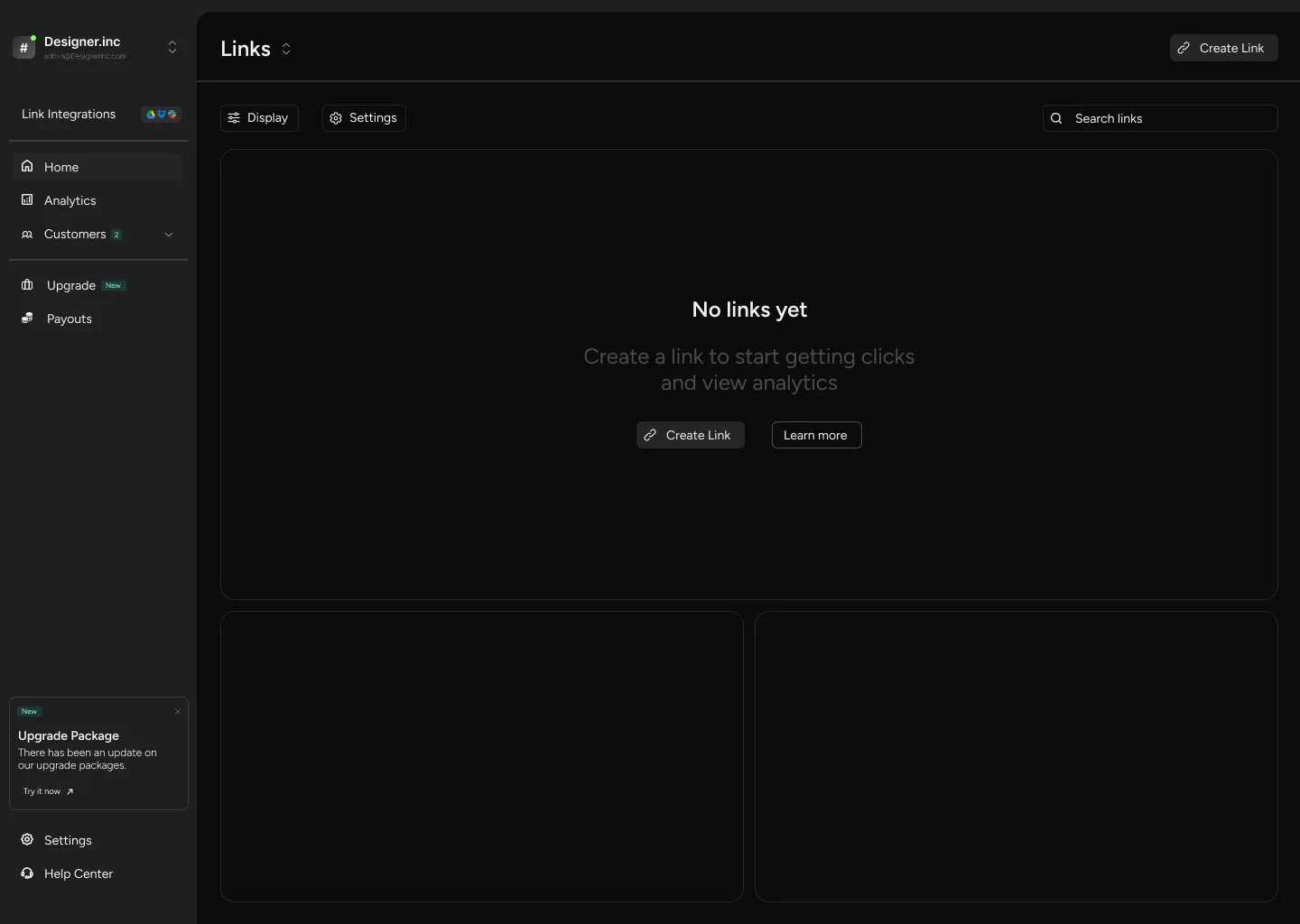Click the Analytics chart icon
The width and height of the screenshot is (1300, 924).
pyautogui.click(x=27, y=200)
